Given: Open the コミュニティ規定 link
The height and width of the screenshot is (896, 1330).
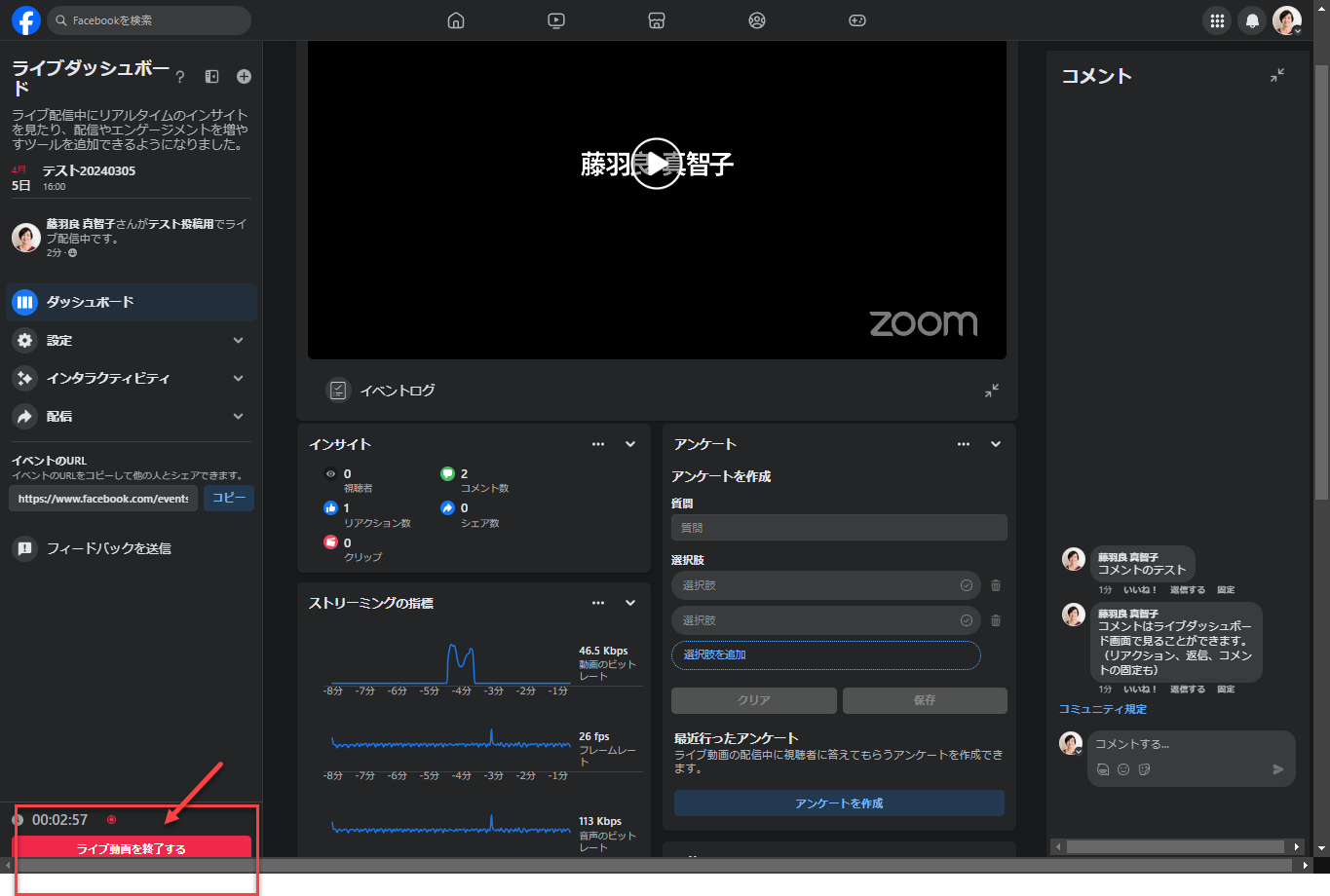Looking at the screenshot, I should 1103,709.
